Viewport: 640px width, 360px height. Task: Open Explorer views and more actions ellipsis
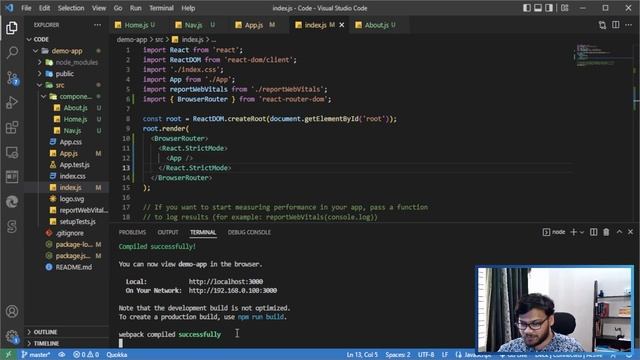coord(97,25)
